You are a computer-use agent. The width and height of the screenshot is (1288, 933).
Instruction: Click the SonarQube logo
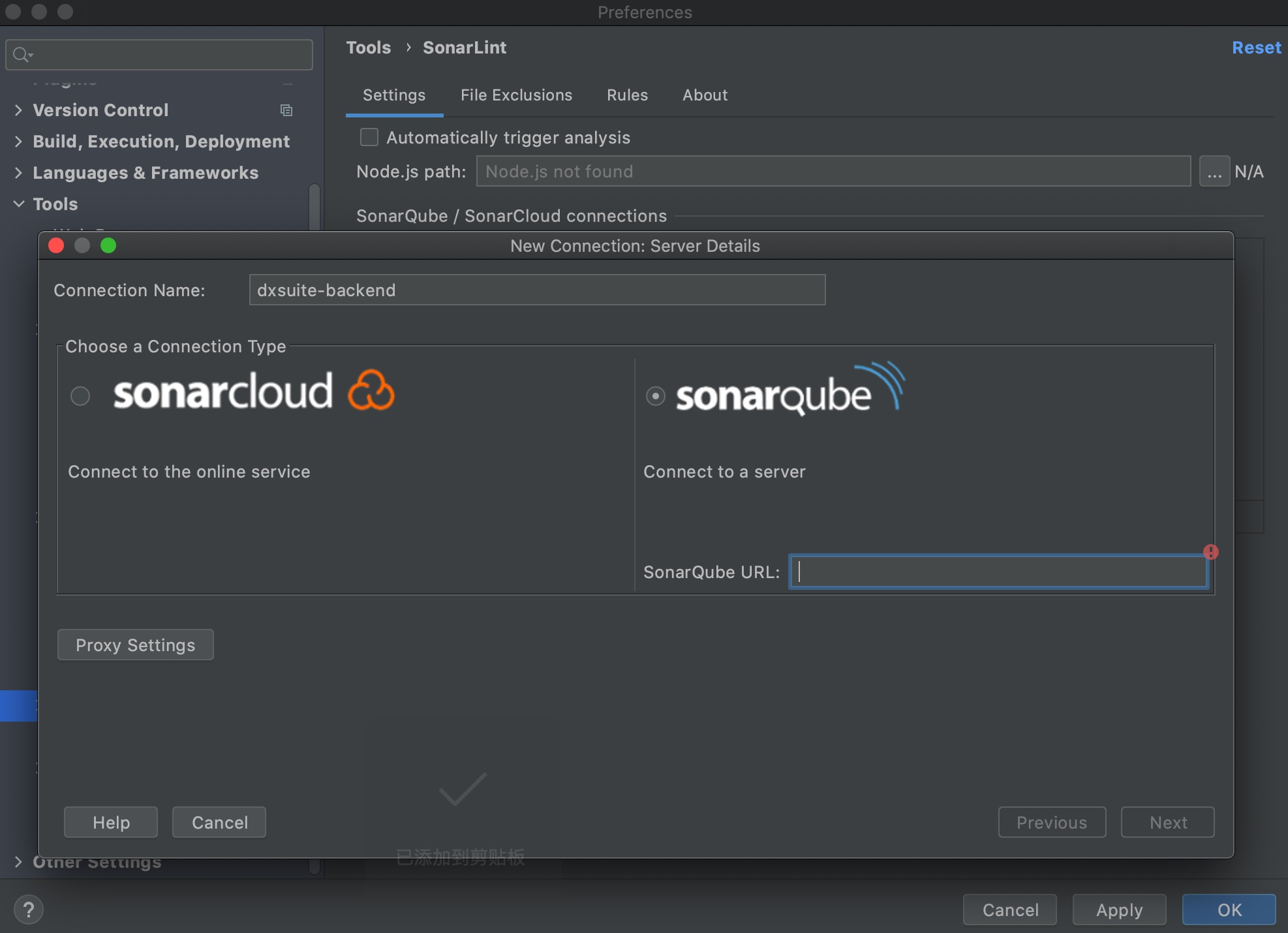coord(791,390)
